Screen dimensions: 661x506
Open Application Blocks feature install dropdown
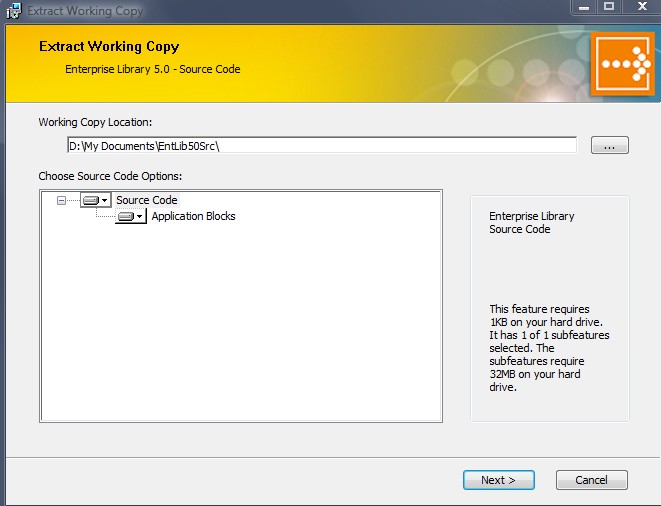tap(131, 216)
